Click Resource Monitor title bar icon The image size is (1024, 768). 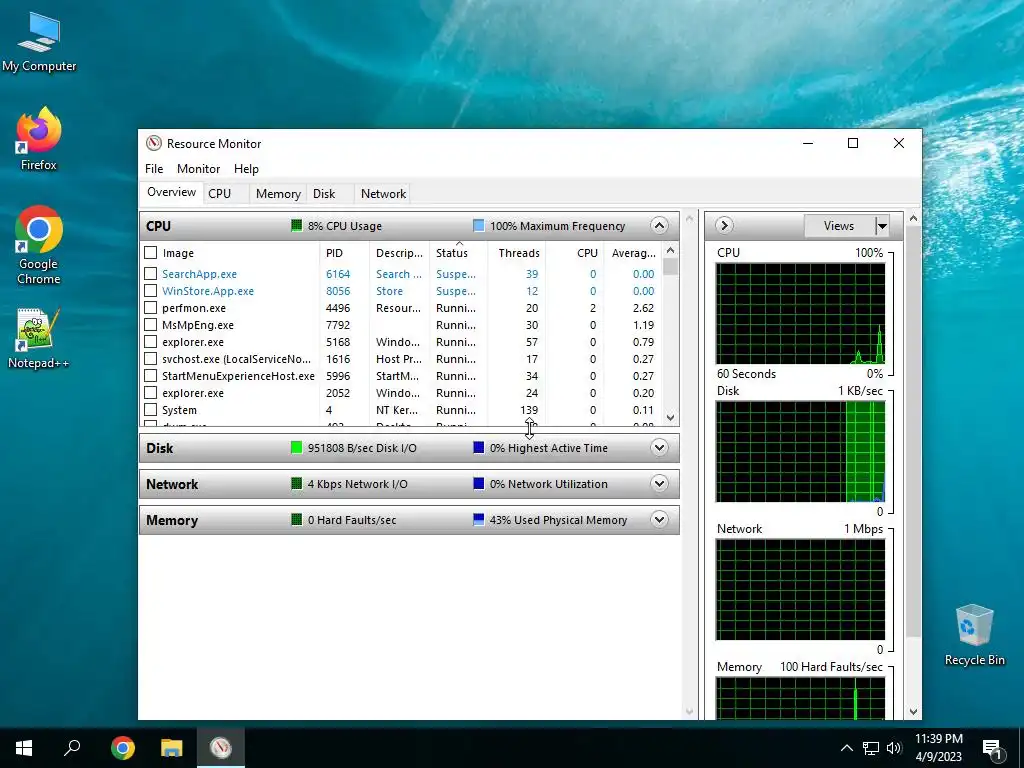pyautogui.click(x=153, y=143)
